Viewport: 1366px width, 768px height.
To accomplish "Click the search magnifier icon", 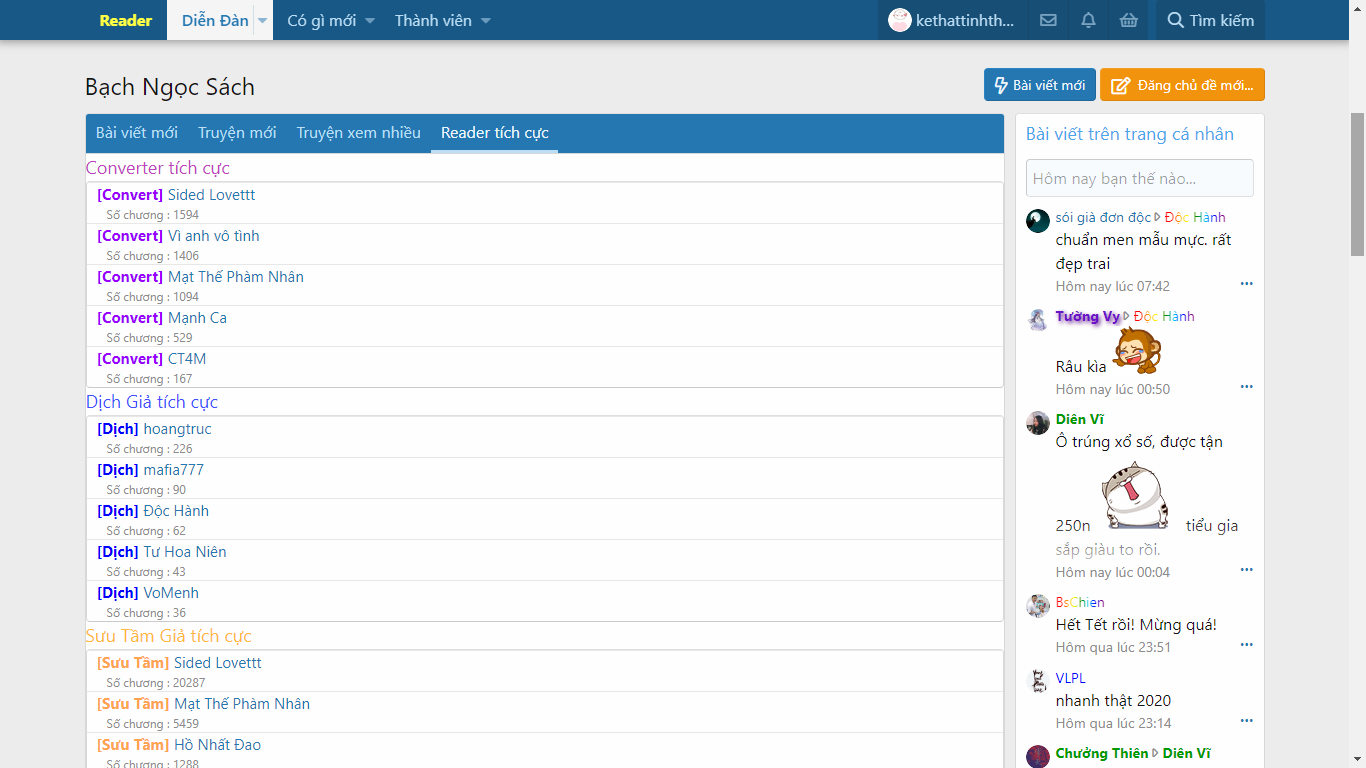I will [1175, 20].
